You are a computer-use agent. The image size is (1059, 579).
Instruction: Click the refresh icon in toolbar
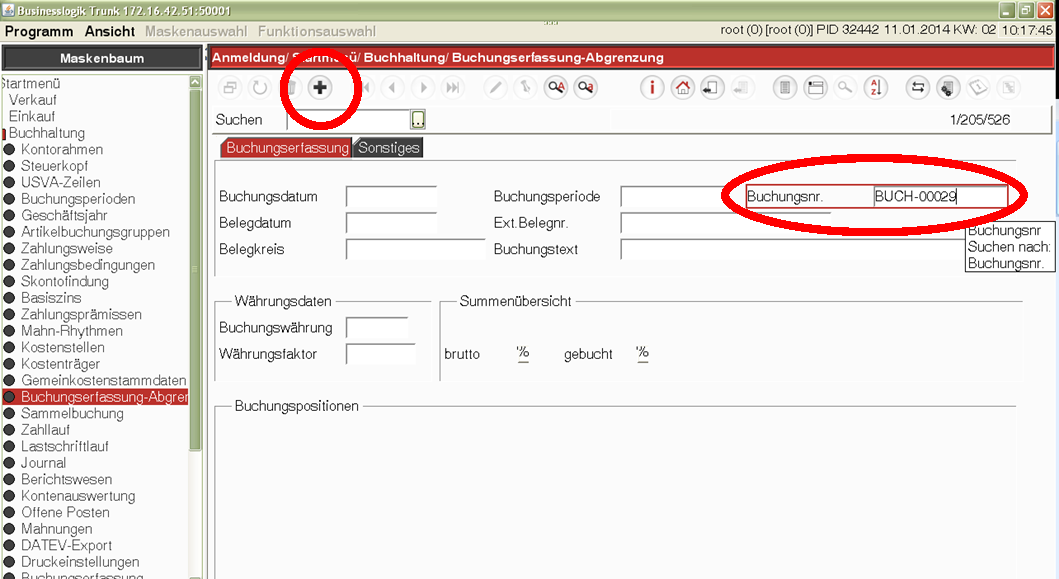tap(259, 88)
